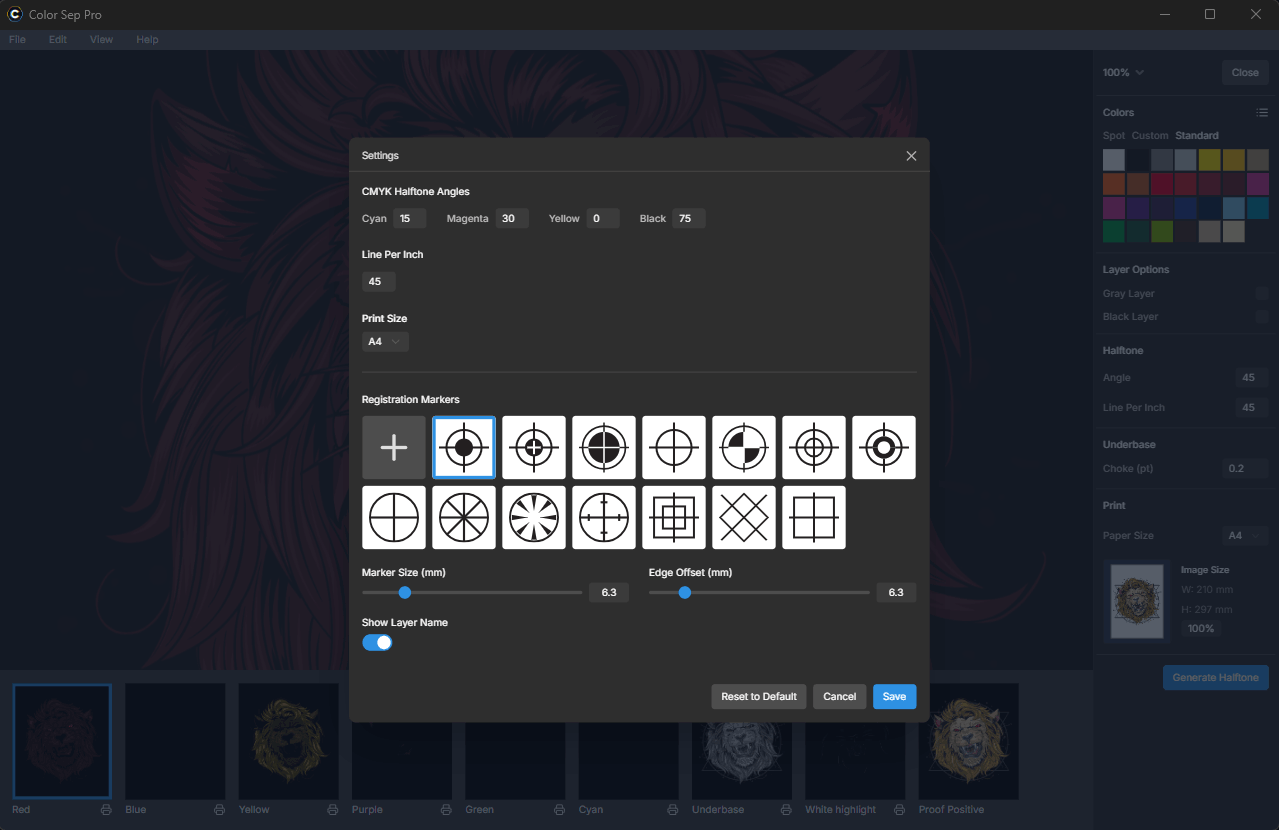Screen dimensions: 1279x830
Task: Turn off Show Layer Name switch
Action: [377, 642]
